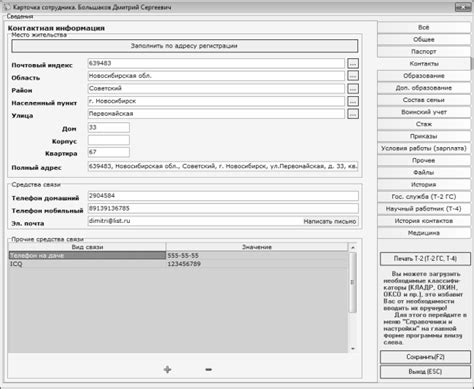
Task: Click scroll-up arrow of contacts table
Action: click(352, 247)
